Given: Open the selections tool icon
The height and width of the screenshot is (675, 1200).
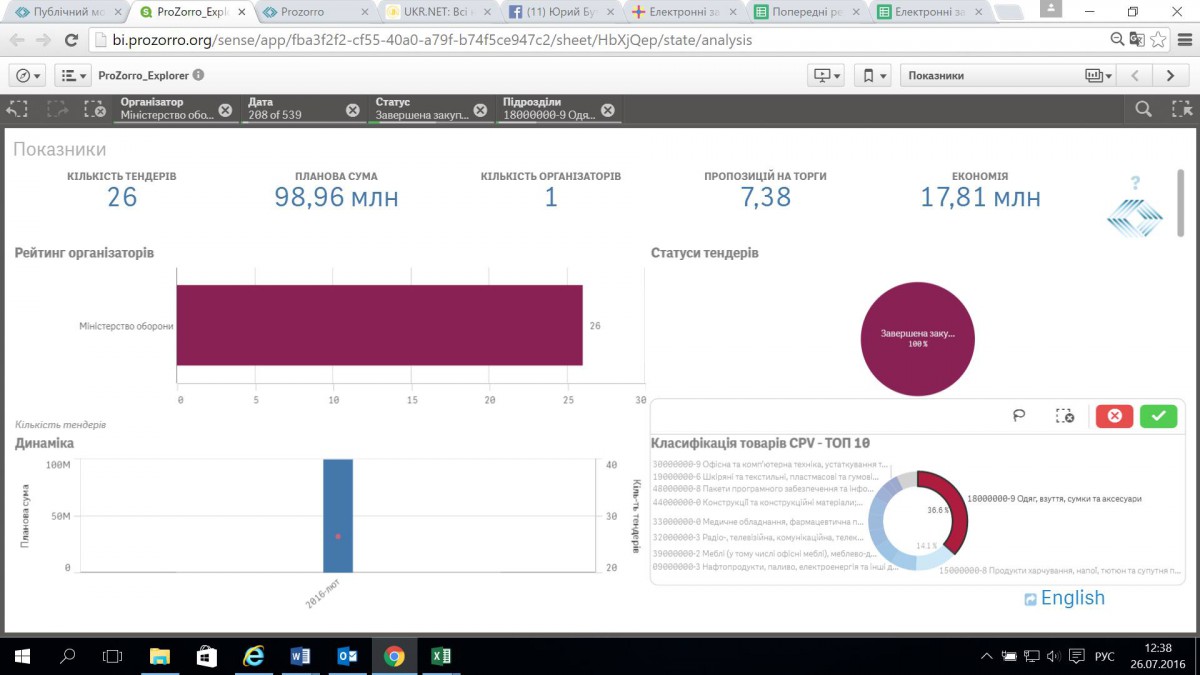Looking at the screenshot, I should [x=1181, y=110].
